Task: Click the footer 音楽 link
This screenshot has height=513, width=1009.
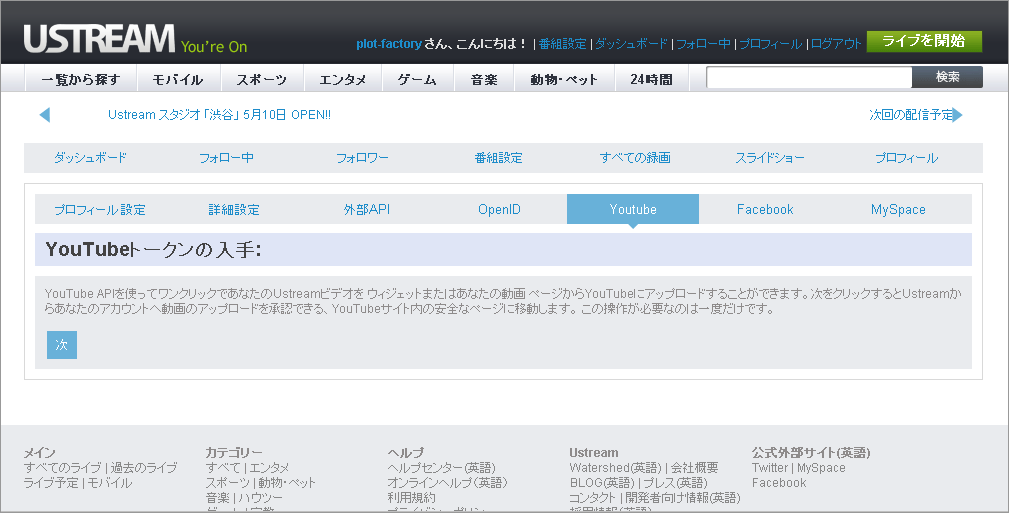Action: 218,498
